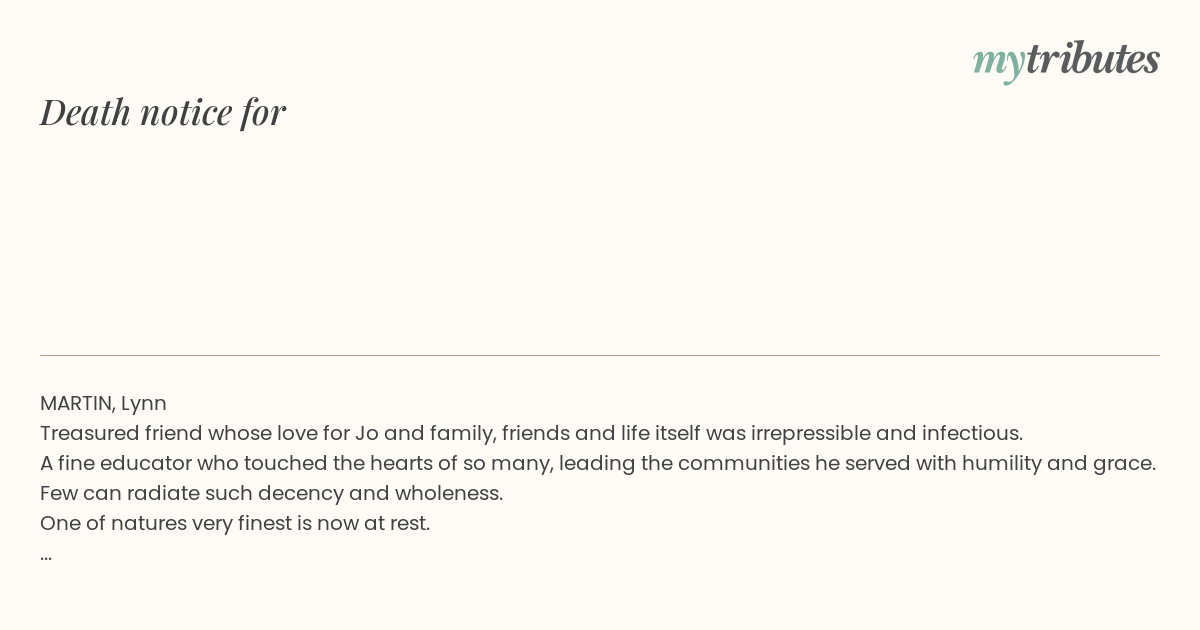Click the word 'notice' in heading
Screen dimensions: 1200x630
point(186,112)
